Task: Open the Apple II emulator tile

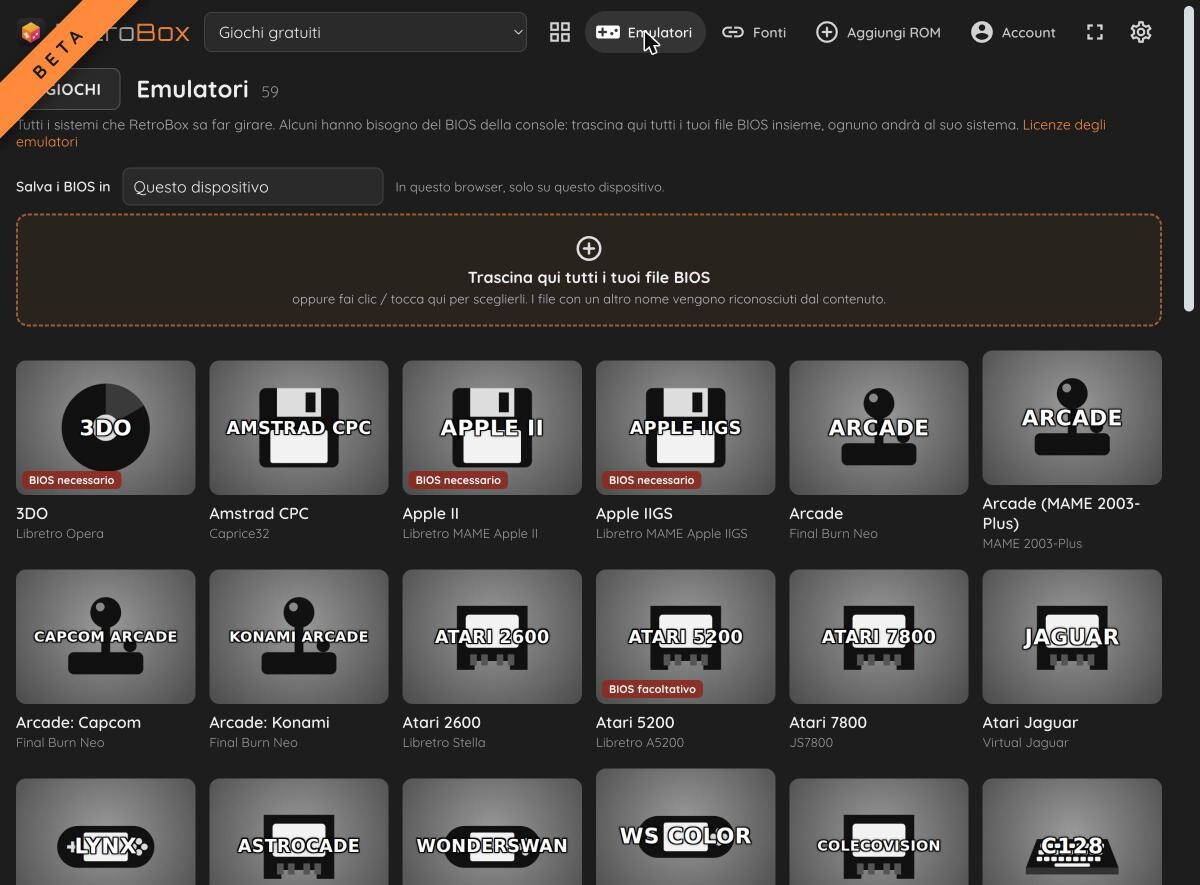Action: (x=492, y=428)
